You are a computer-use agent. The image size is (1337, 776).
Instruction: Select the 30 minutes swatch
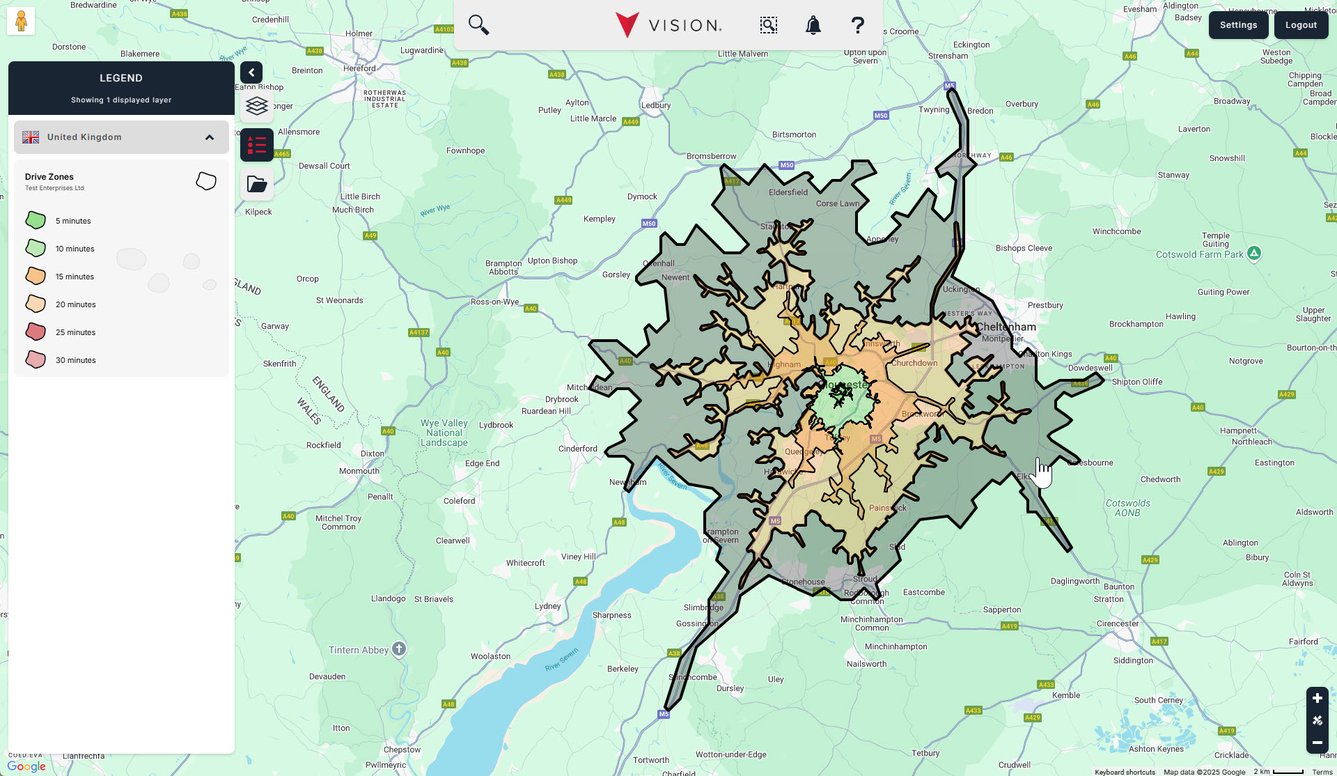click(x=35, y=360)
